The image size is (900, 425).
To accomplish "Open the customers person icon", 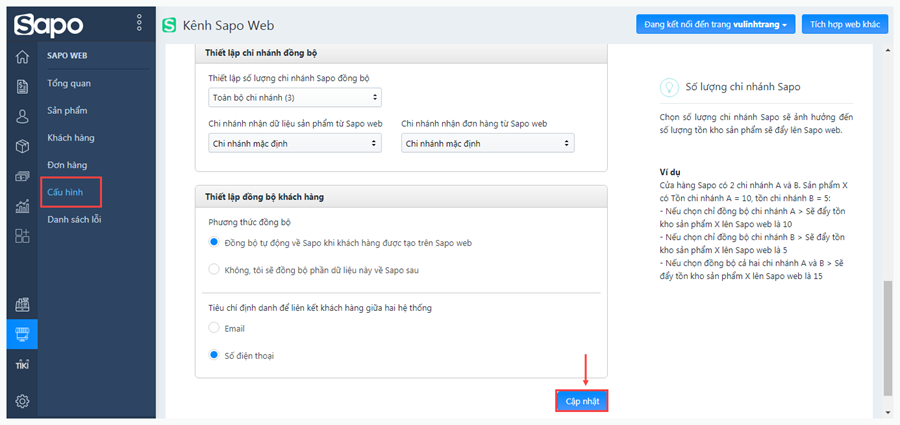I will tap(22, 117).
